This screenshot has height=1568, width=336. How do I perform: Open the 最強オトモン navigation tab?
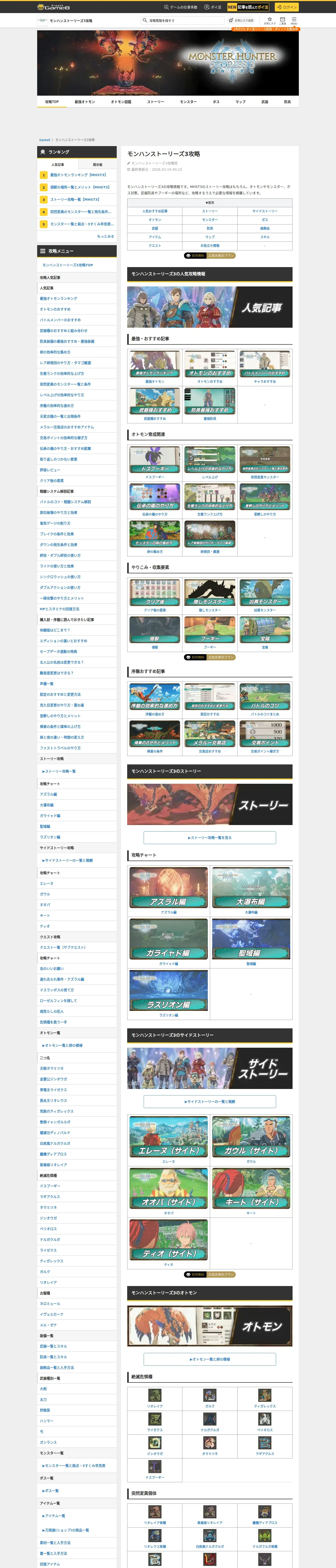pos(85,102)
